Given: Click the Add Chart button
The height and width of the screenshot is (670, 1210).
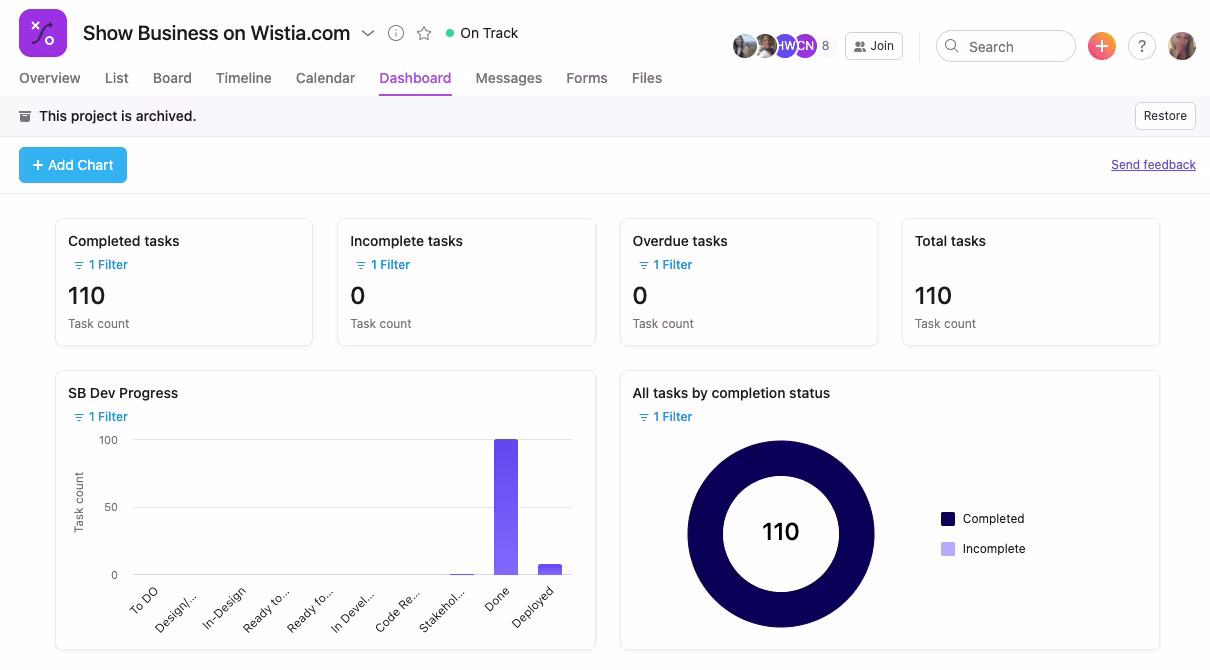Looking at the screenshot, I should click(x=73, y=165).
